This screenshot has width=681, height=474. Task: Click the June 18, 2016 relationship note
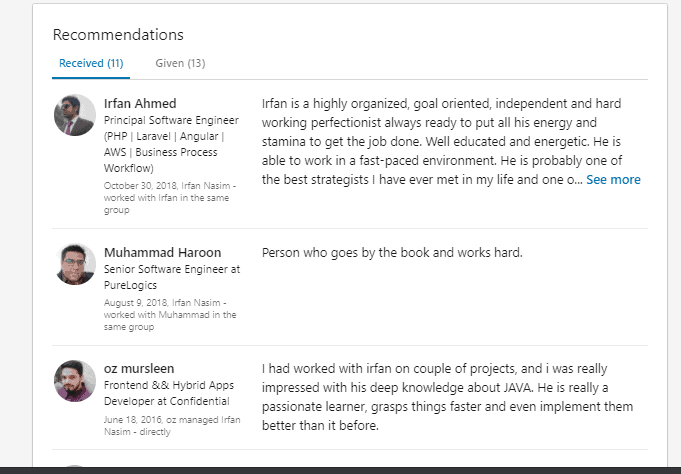(172, 425)
